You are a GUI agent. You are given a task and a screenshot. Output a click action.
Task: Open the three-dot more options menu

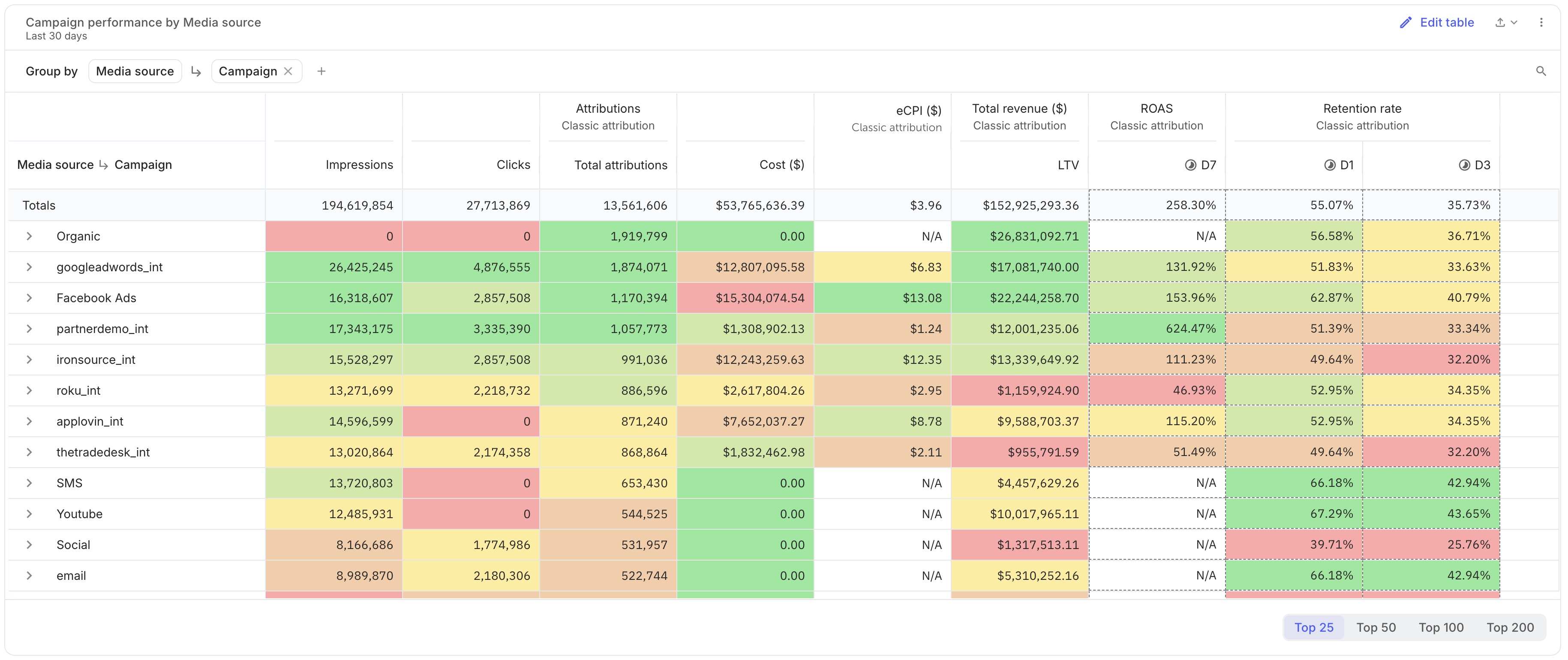coord(1541,23)
